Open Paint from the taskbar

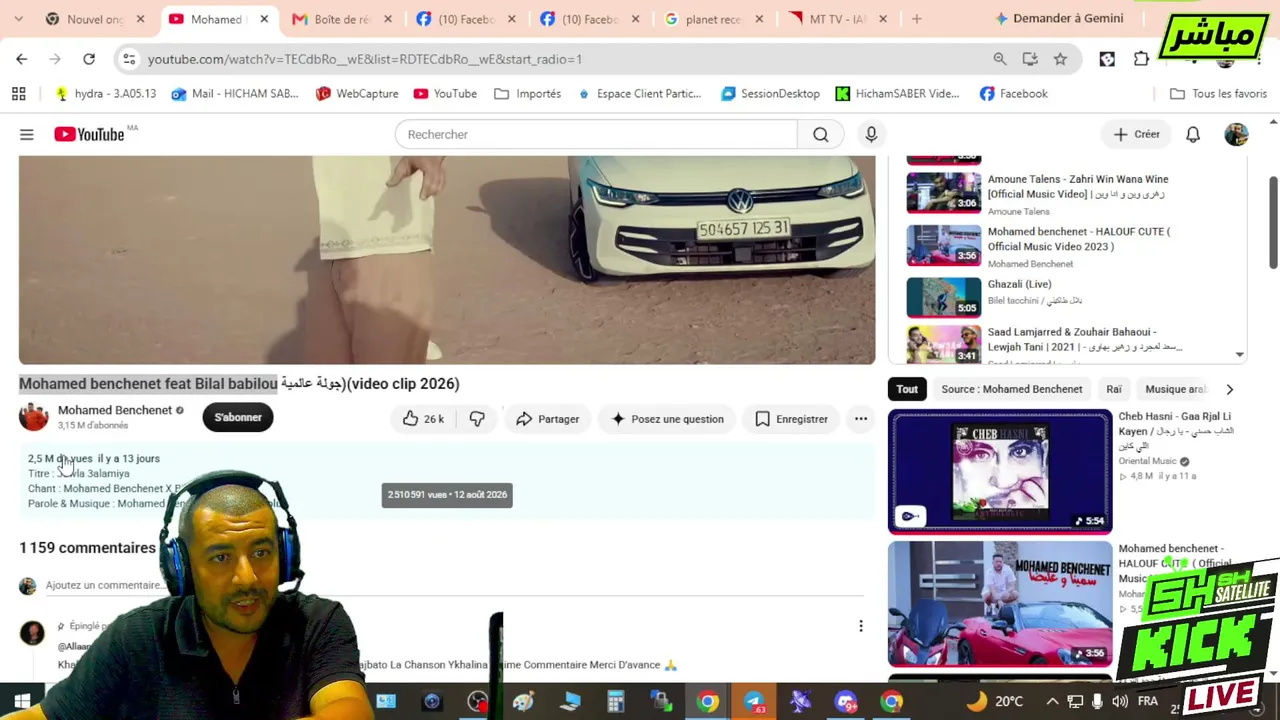click(x=523, y=701)
